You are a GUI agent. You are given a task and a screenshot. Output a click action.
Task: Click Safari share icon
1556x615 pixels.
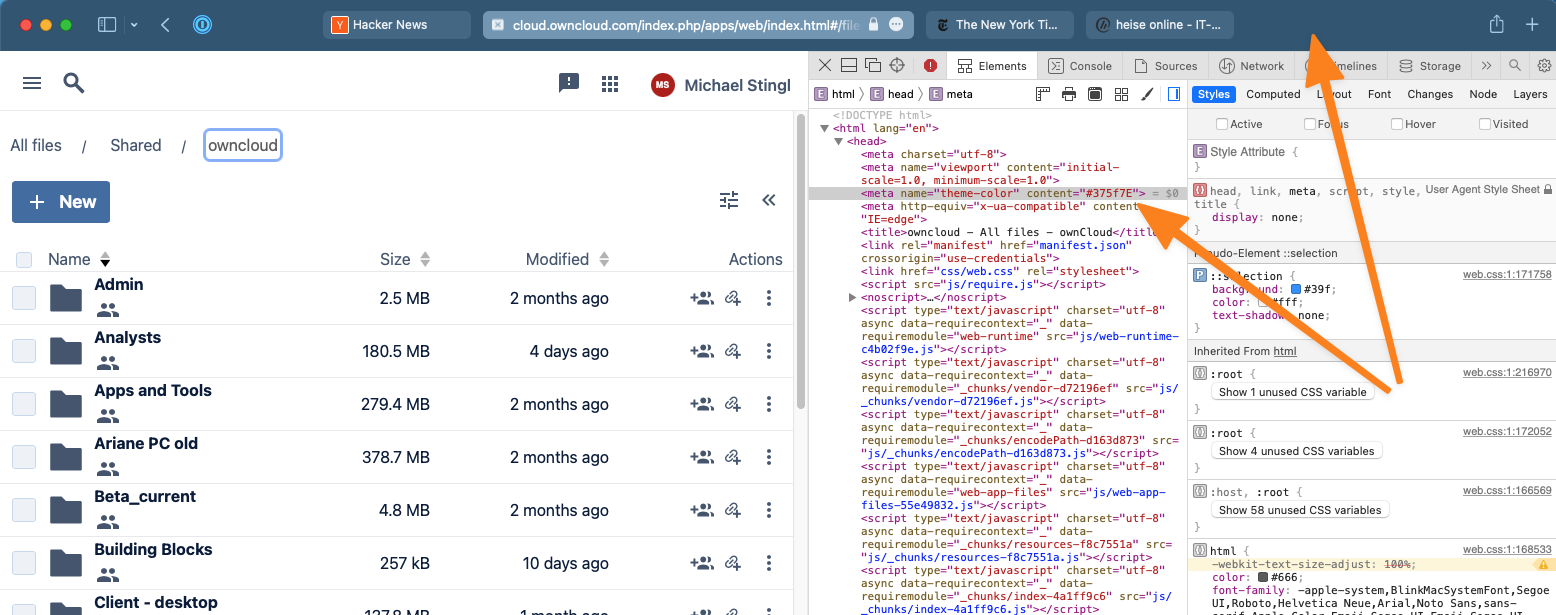coord(1496,24)
